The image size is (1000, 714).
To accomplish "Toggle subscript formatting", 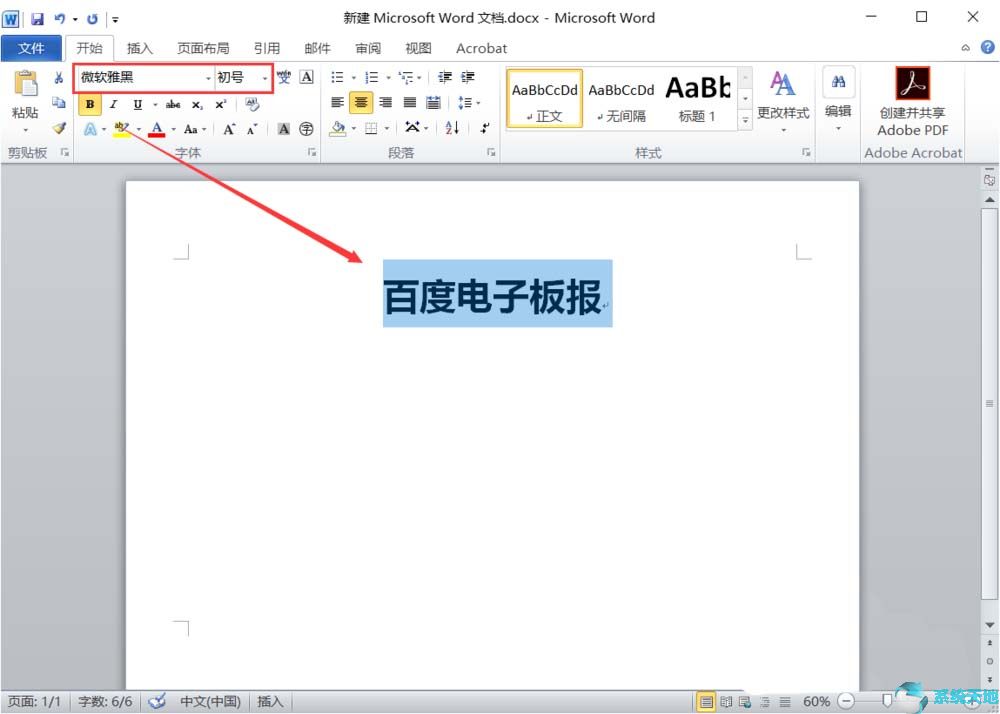I will (x=197, y=104).
